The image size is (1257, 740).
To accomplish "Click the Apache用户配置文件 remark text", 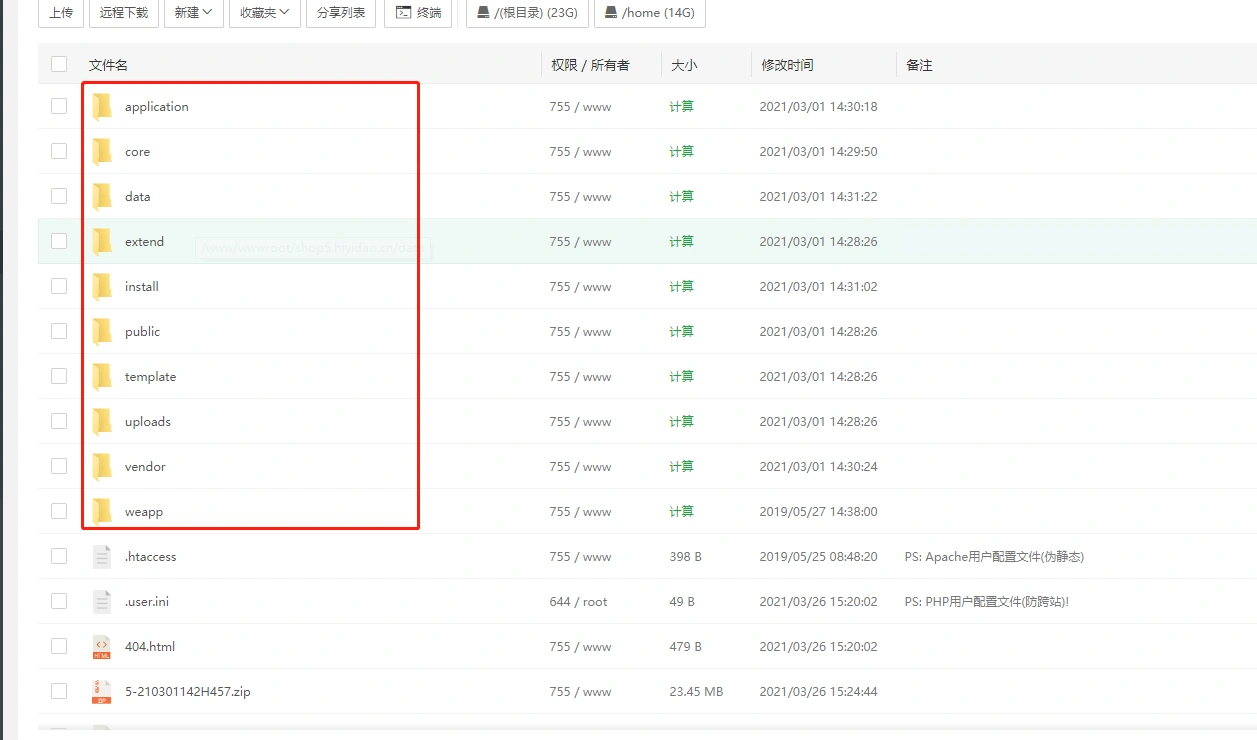I will click(994, 556).
